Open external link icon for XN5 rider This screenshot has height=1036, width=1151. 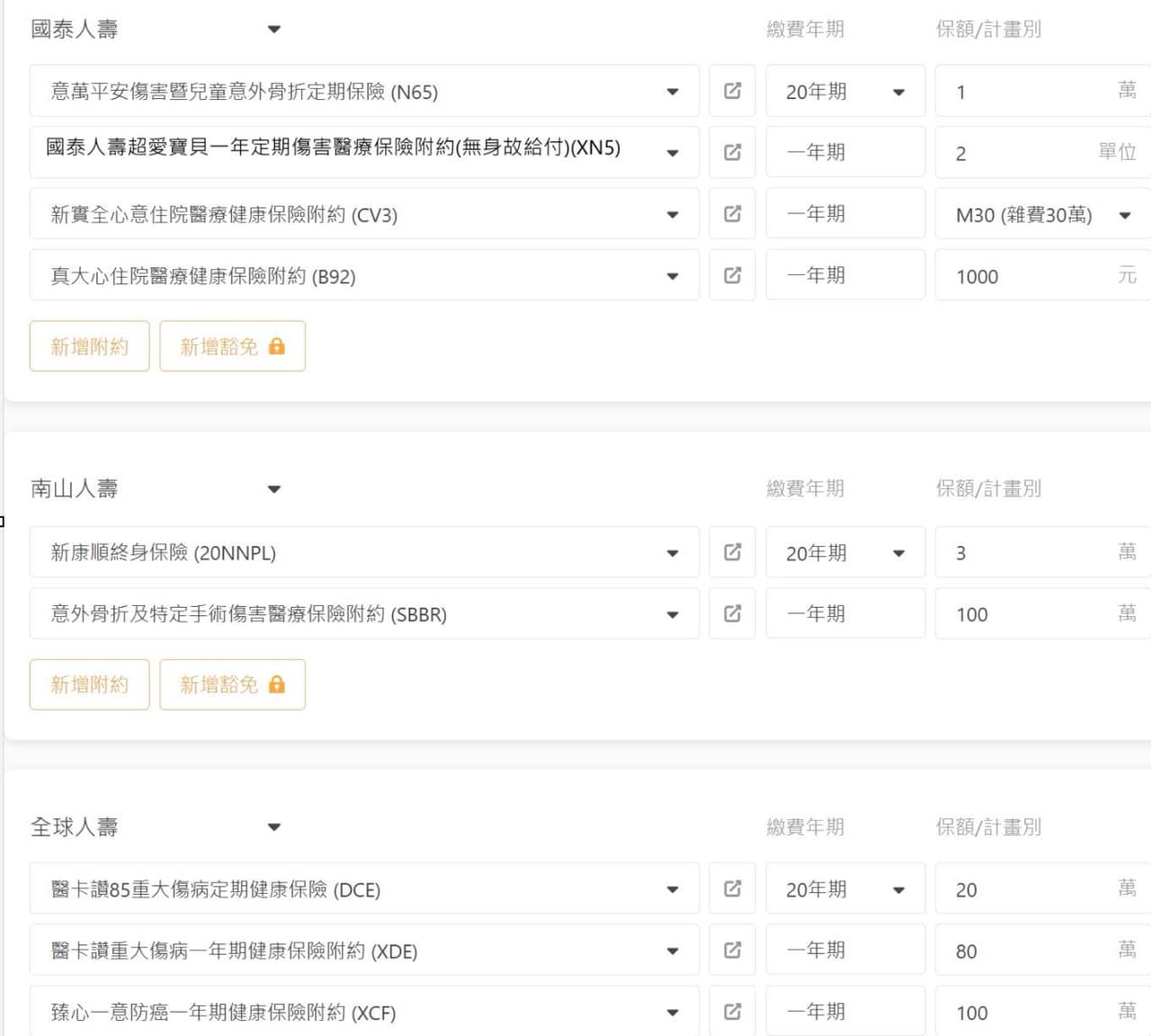(x=732, y=152)
